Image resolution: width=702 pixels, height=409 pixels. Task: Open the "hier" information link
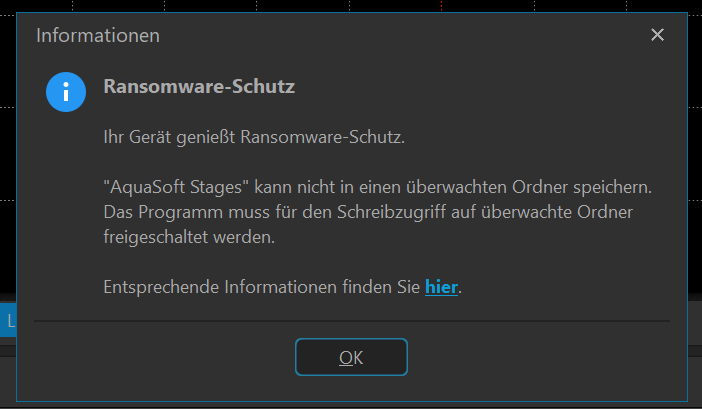pos(441,287)
